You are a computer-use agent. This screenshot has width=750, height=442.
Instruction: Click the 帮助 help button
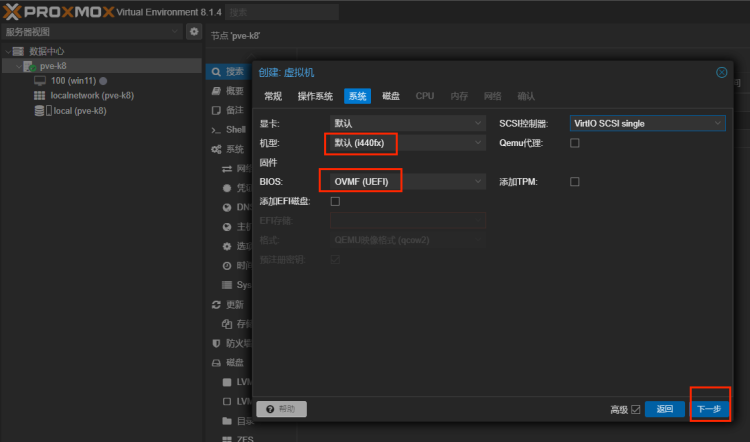(281, 409)
